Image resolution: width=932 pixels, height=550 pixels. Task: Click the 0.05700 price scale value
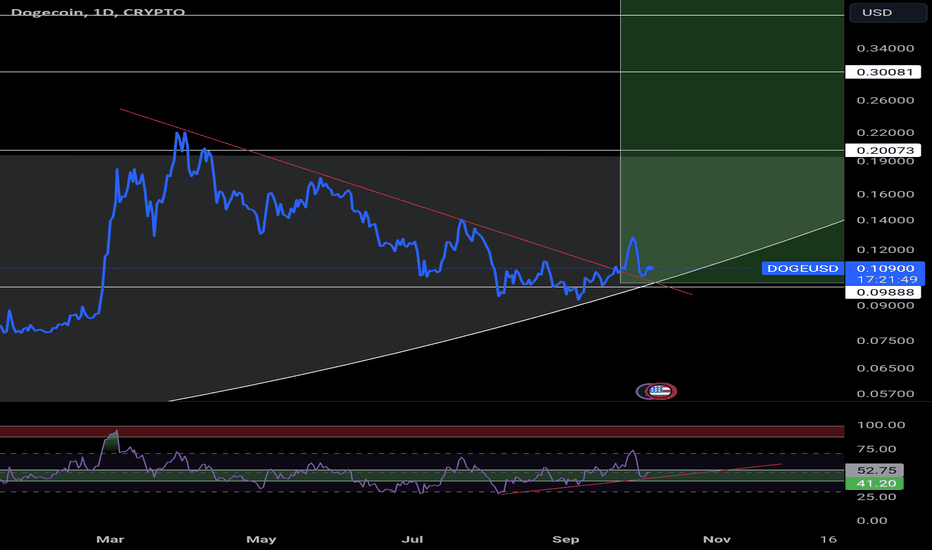(885, 394)
